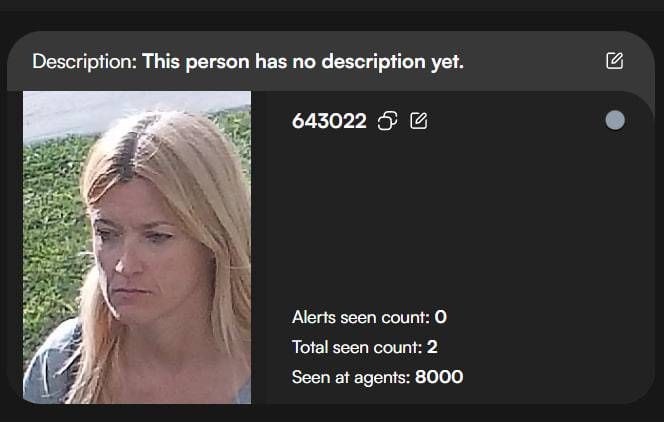The width and height of the screenshot is (664, 422).
Task: Click the 'This person has no description yet.' text
Action: point(303,62)
